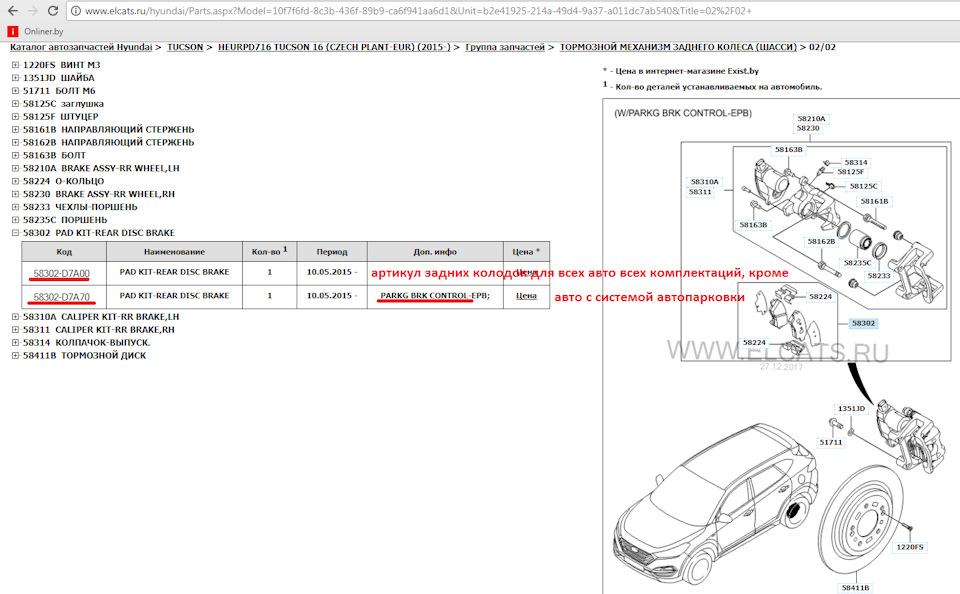The width and height of the screenshot is (960, 594).
Task: Open the Onliner.by bookmark
Action: (x=36, y=31)
